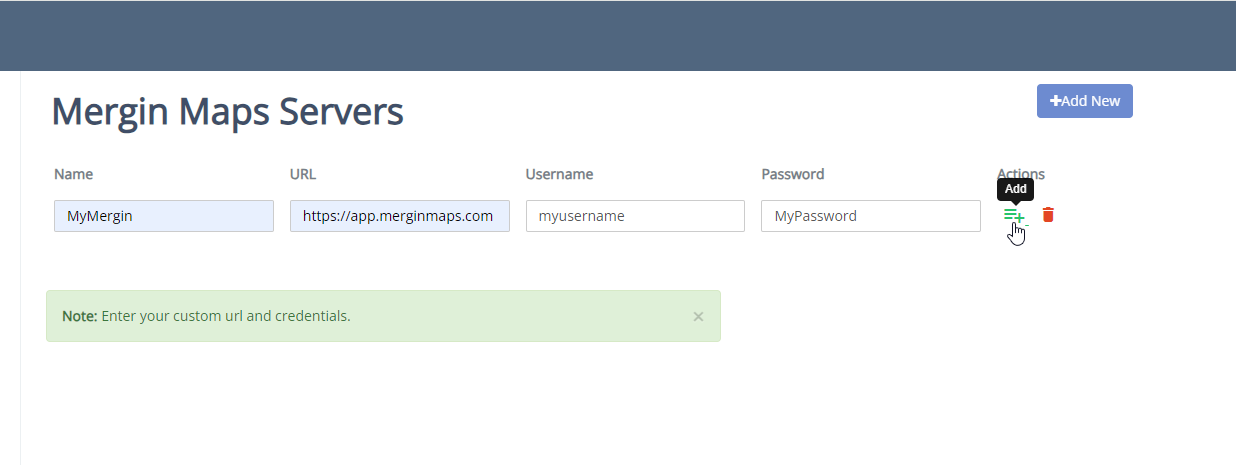This screenshot has width=1236, height=465.
Task: Delete the server with red trash icon
Action: (x=1048, y=215)
